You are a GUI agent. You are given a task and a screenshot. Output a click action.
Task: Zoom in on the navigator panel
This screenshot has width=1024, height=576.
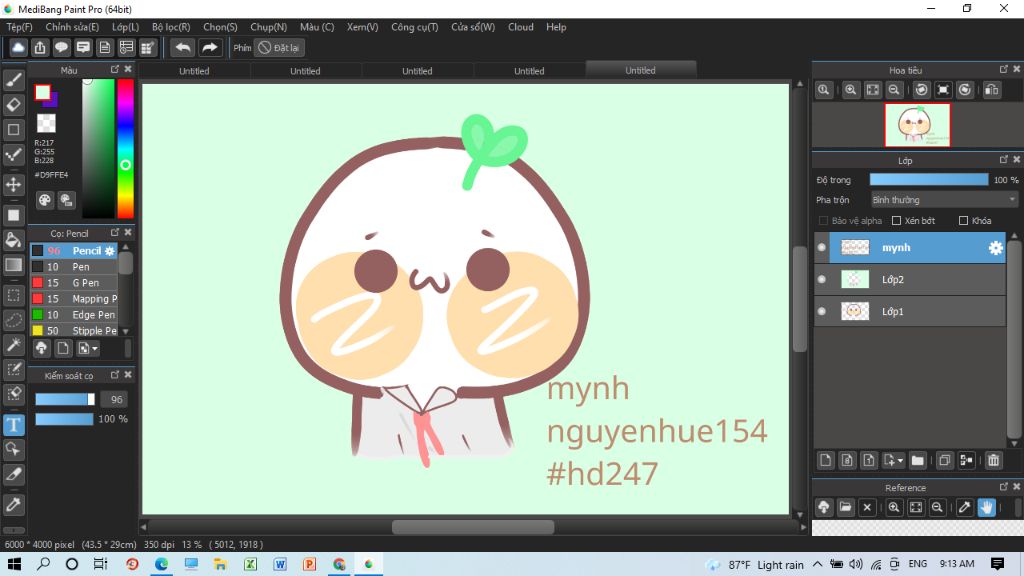click(850, 90)
